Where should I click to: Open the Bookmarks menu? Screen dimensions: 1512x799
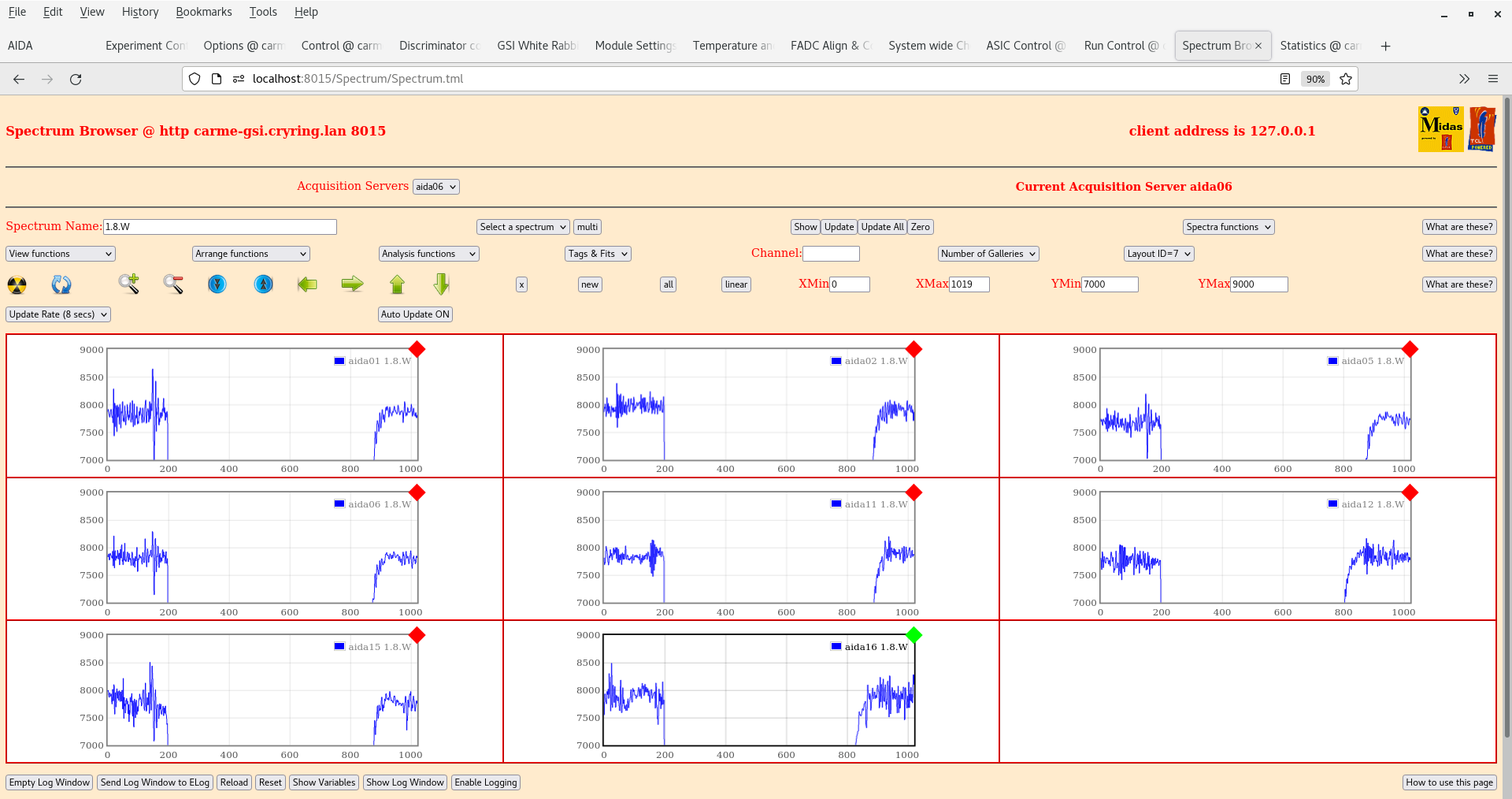tap(203, 12)
